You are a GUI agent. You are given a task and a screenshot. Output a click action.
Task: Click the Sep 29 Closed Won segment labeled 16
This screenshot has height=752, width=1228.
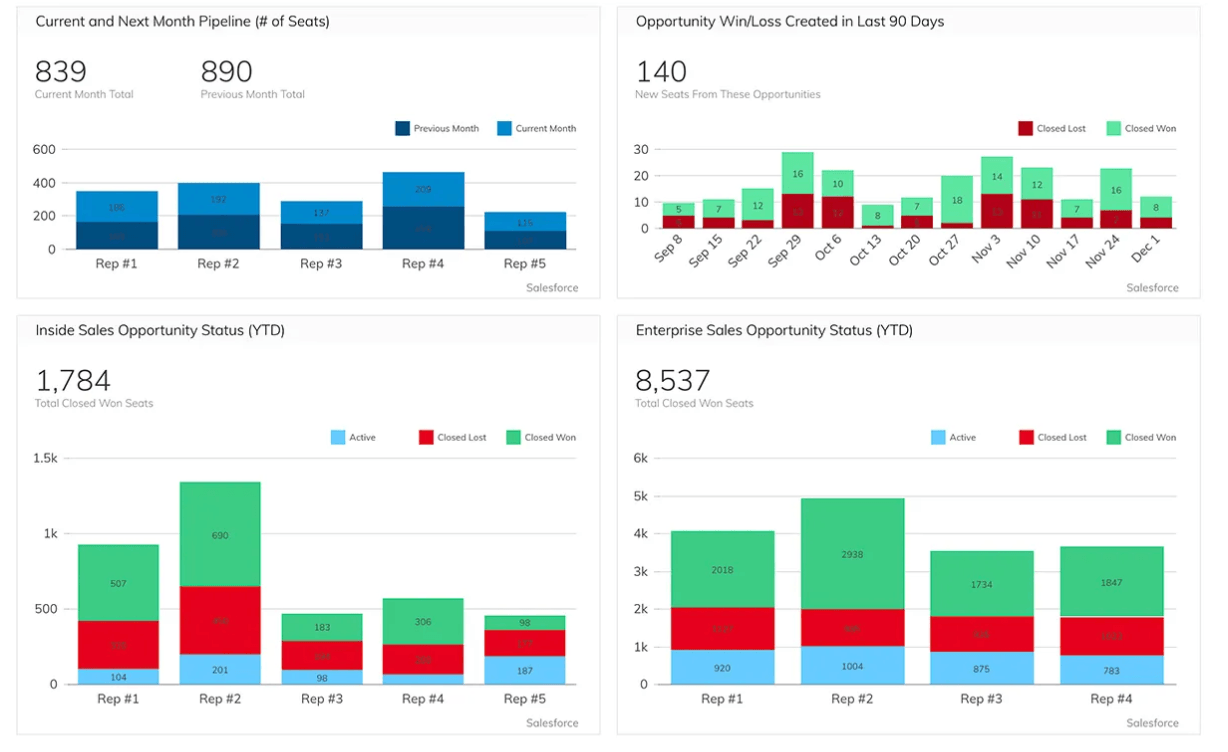click(x=798, y=173)
